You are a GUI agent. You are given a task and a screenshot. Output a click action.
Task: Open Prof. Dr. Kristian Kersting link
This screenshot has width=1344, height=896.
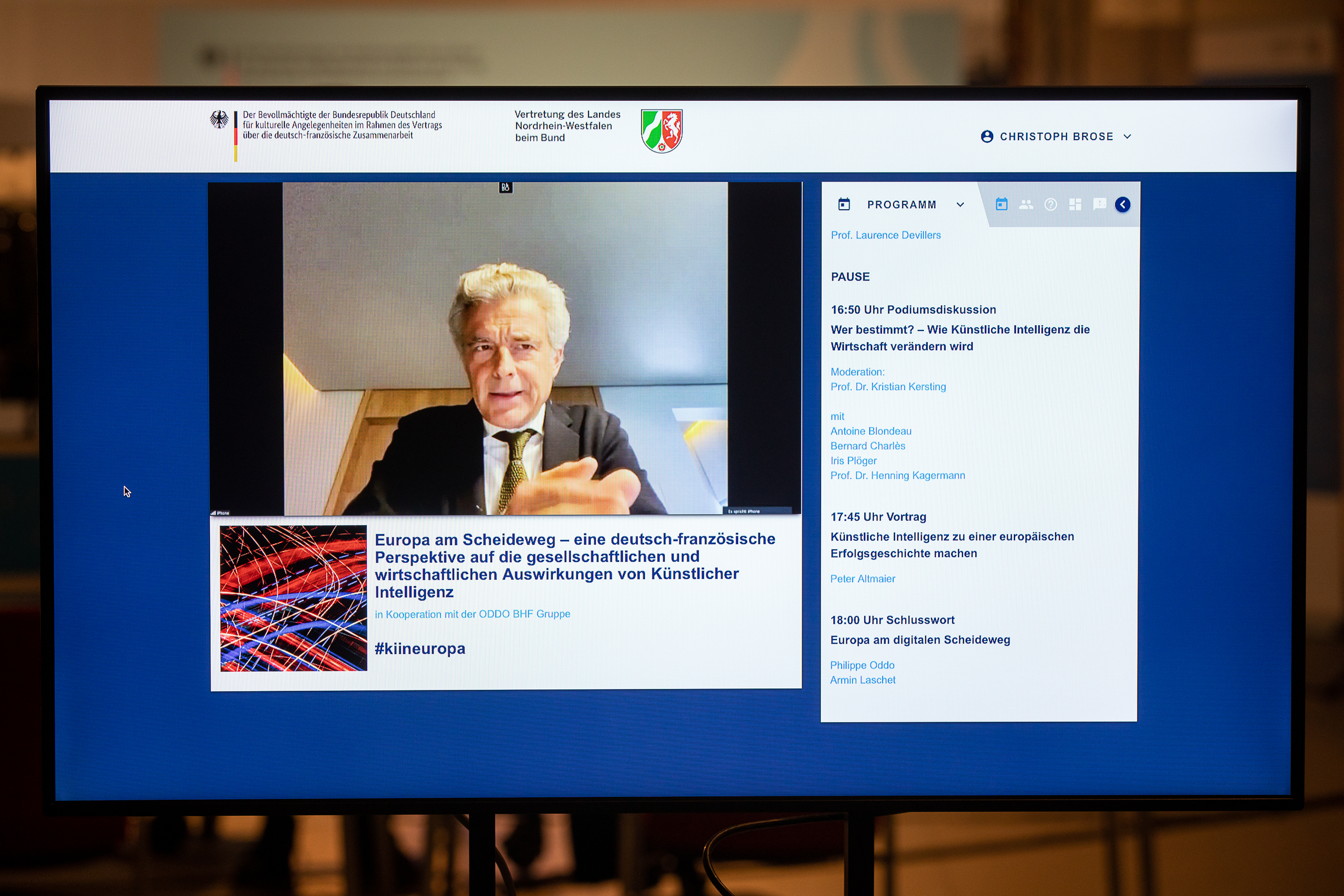point(888,387)
